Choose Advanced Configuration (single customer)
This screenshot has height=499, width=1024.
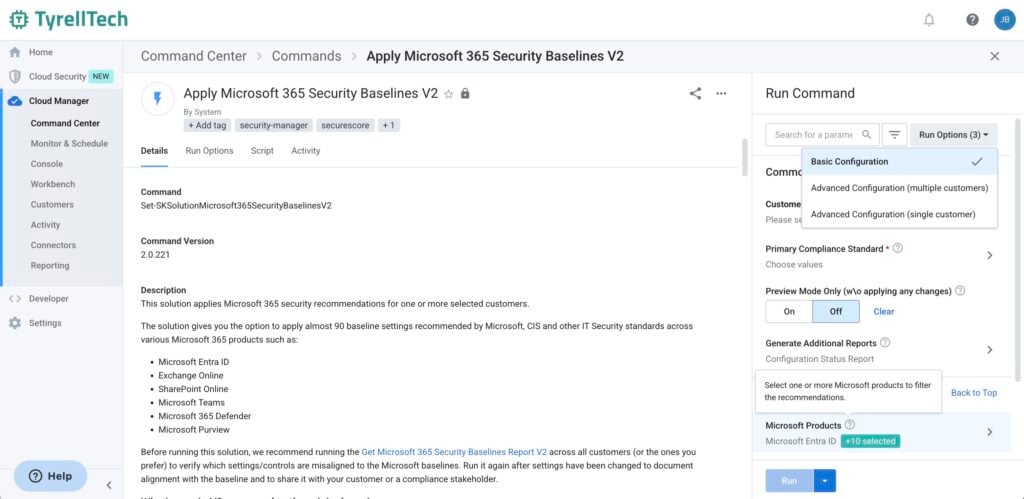click(x=892, y=214)
